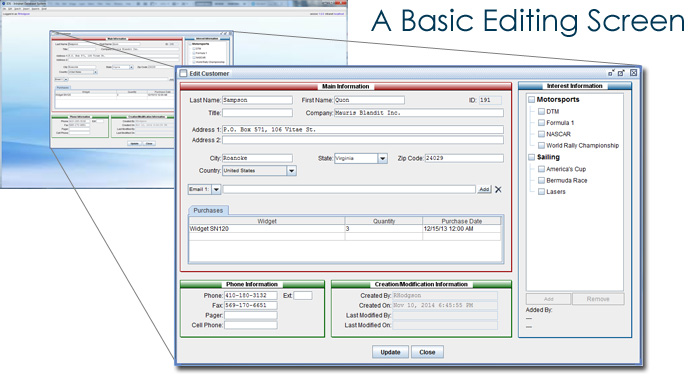Enable the Bermuda Race interest
This screenshot has height=381, width=700.
click(x=541, y=180)
